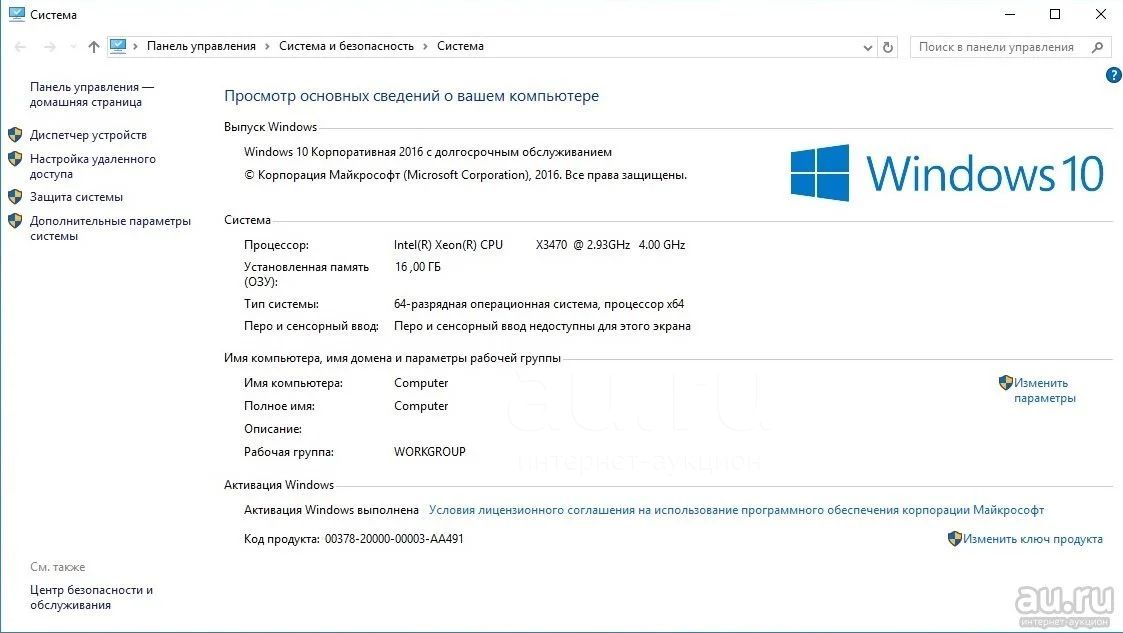This screenshot has height=633, width=1123.
Task: Click 'Изменить ключ продукта' link
Action: click(1033, 539)
